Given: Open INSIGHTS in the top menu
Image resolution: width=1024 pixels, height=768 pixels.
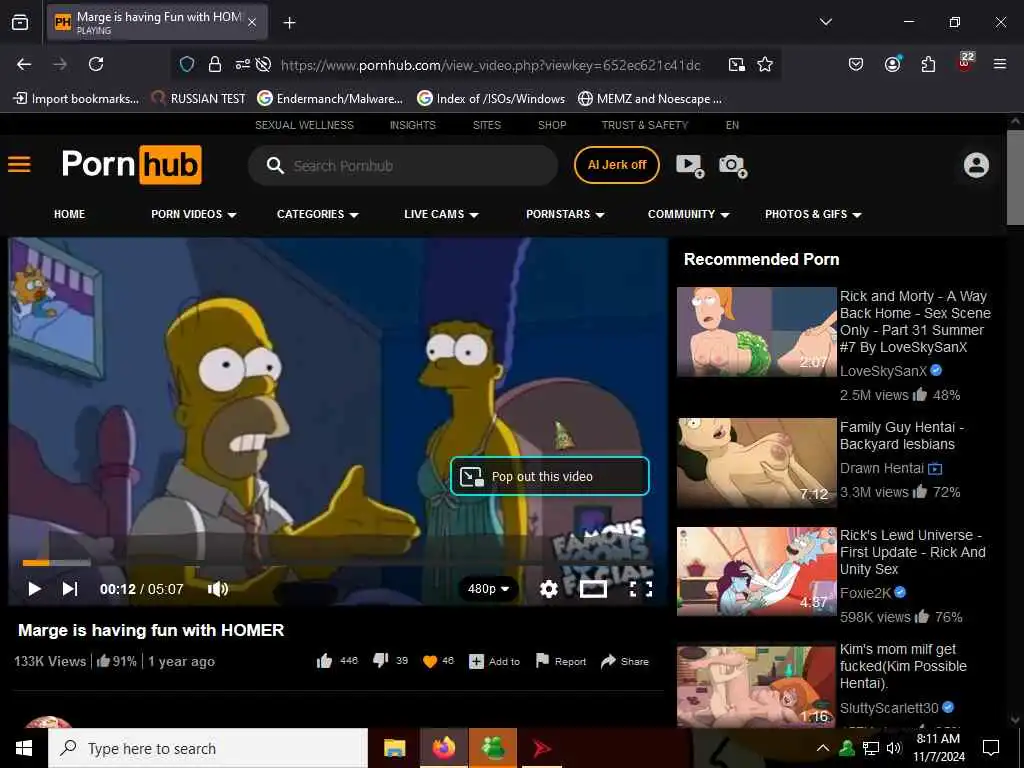Looking at the screenshot, I should click(x=413, y=125).
